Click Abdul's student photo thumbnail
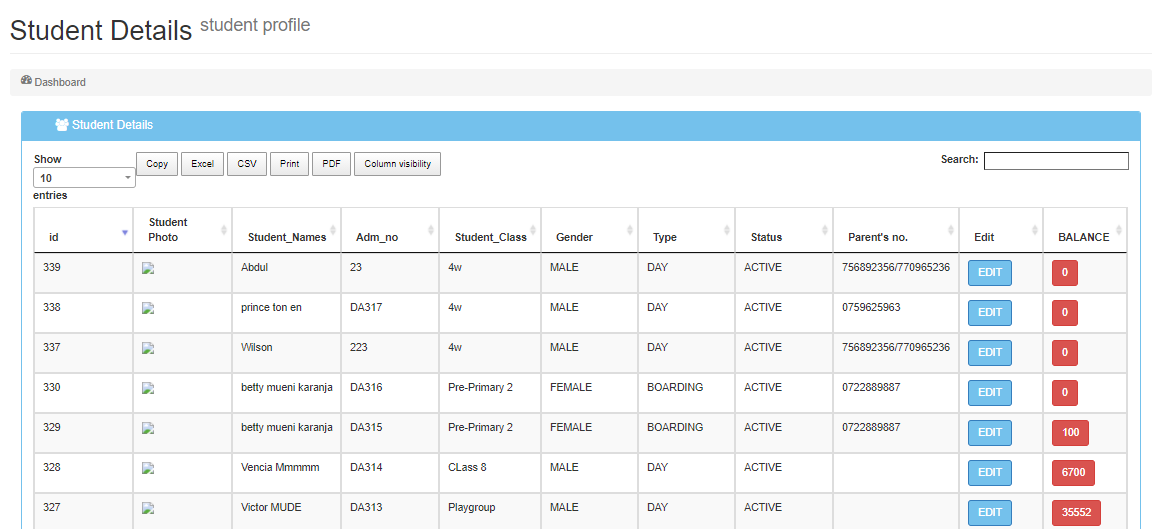 coord(148,268)
